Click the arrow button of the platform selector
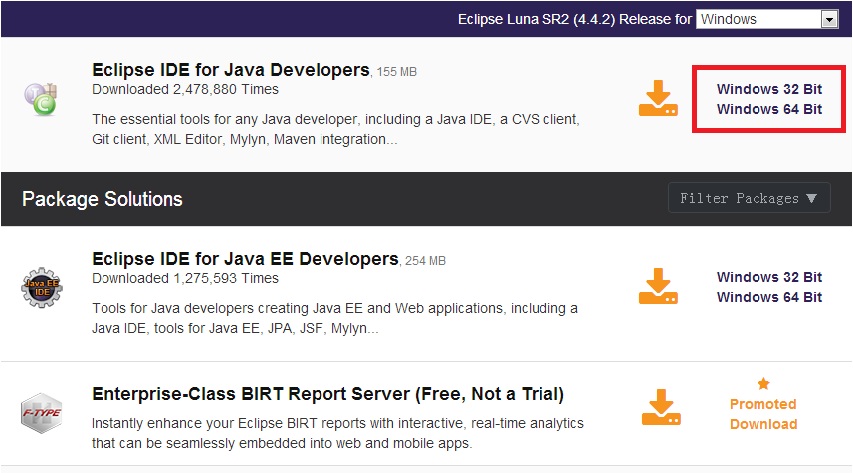 (829, 20)
